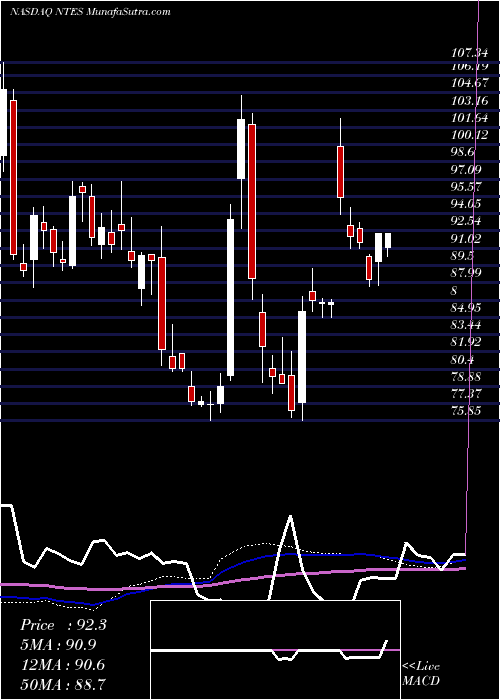Select the 87.99 price level label
Screen dimensions: 500x700
coord(466,273)
